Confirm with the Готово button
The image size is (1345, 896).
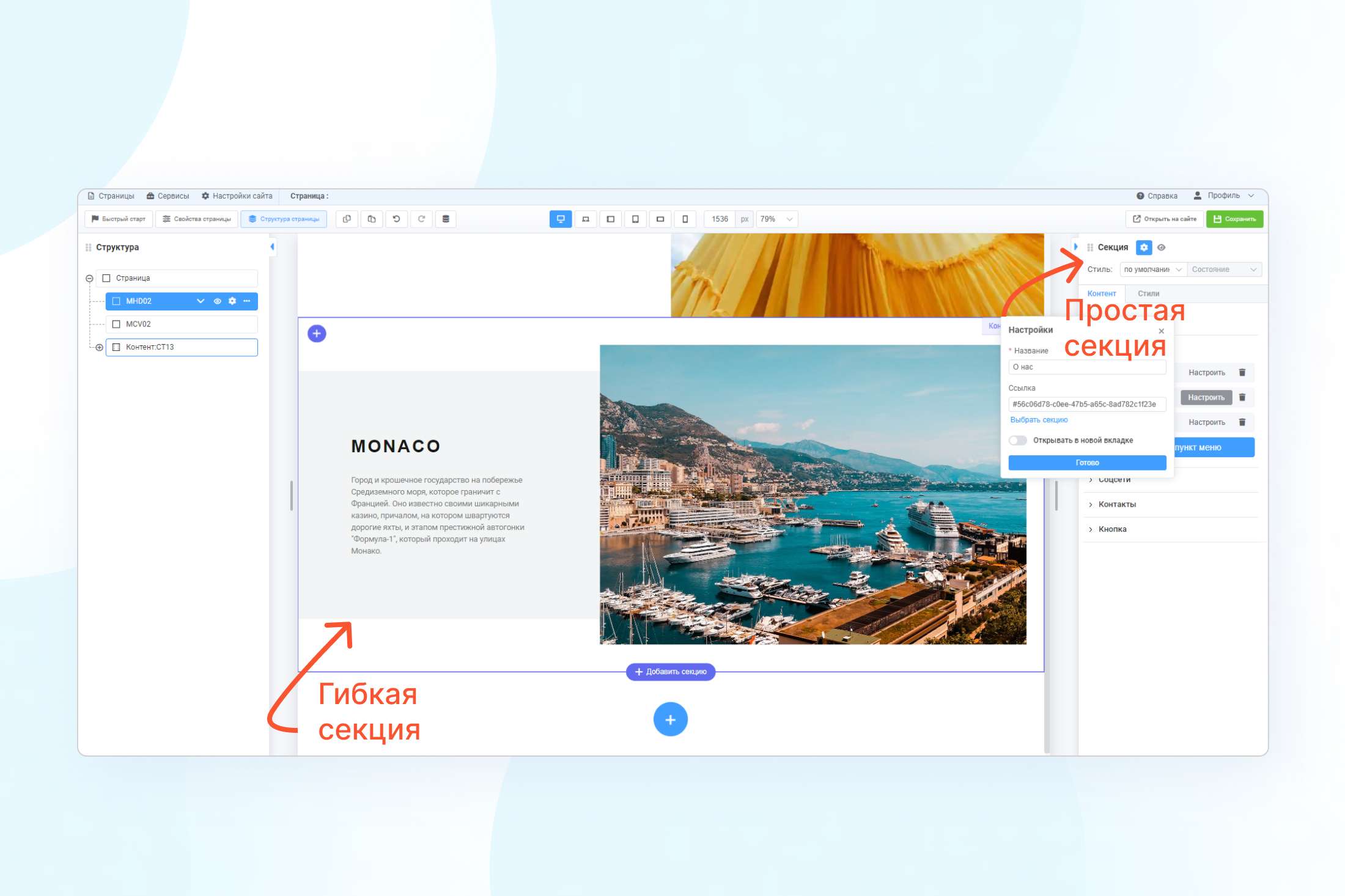pos(1087,463)
